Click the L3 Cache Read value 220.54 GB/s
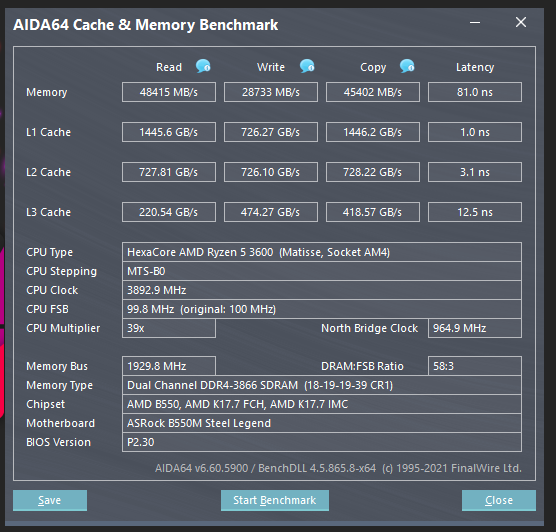Image resolution: width=556 pixels, height=532 pixels. 169,212
